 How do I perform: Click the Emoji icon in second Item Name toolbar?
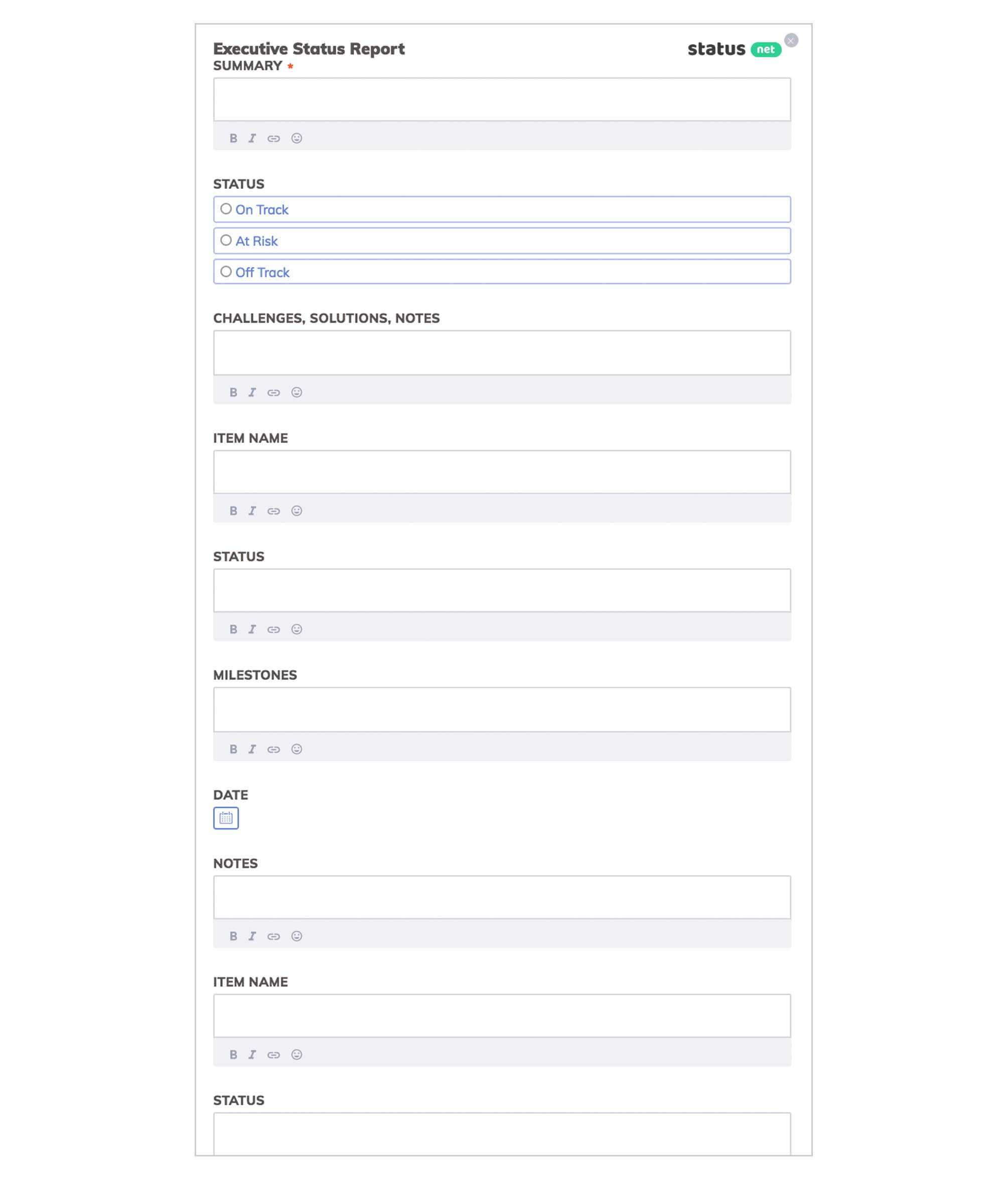[297, 1054]
